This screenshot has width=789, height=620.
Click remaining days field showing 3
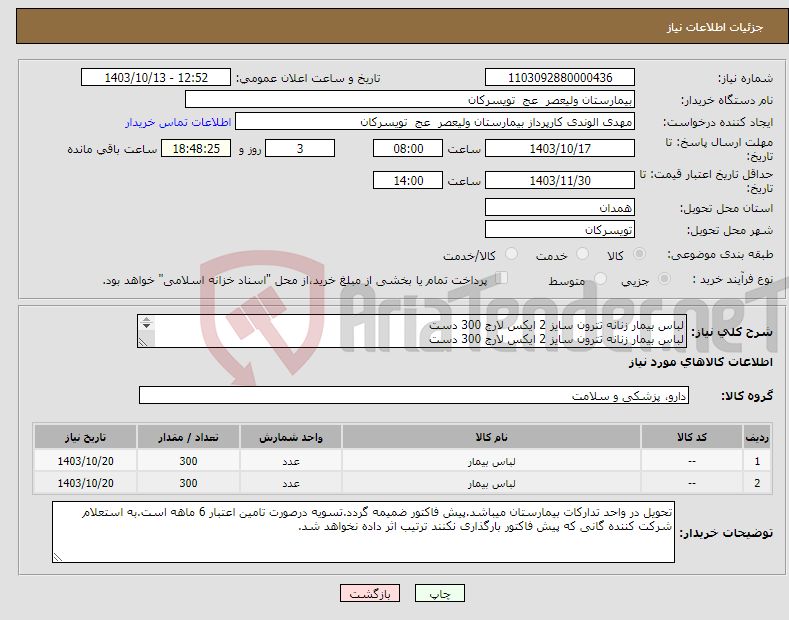pos(300,148)
